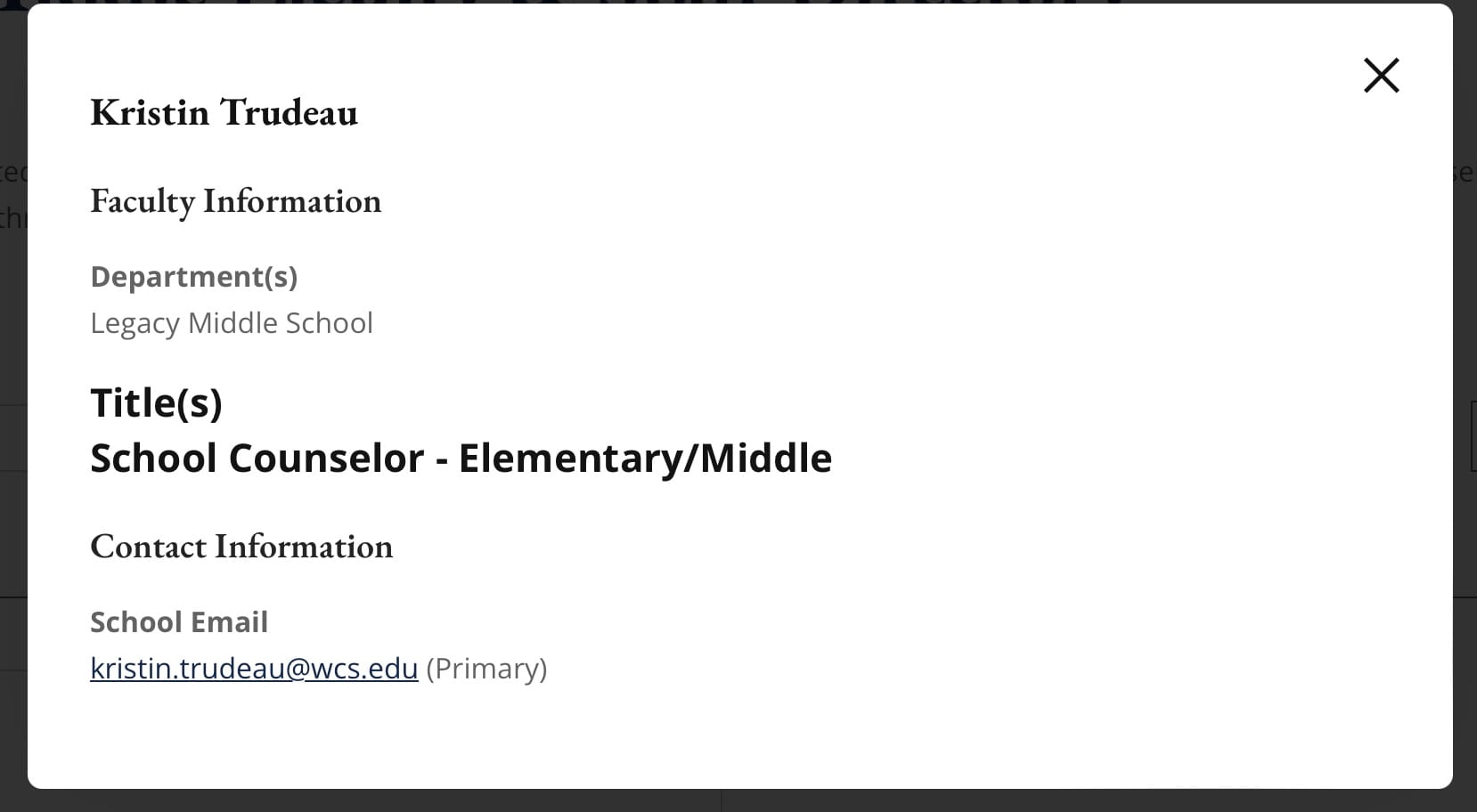Select the Faculty Information heading
This screenshot has height=812, width=1477.
[x=235, y=201]
